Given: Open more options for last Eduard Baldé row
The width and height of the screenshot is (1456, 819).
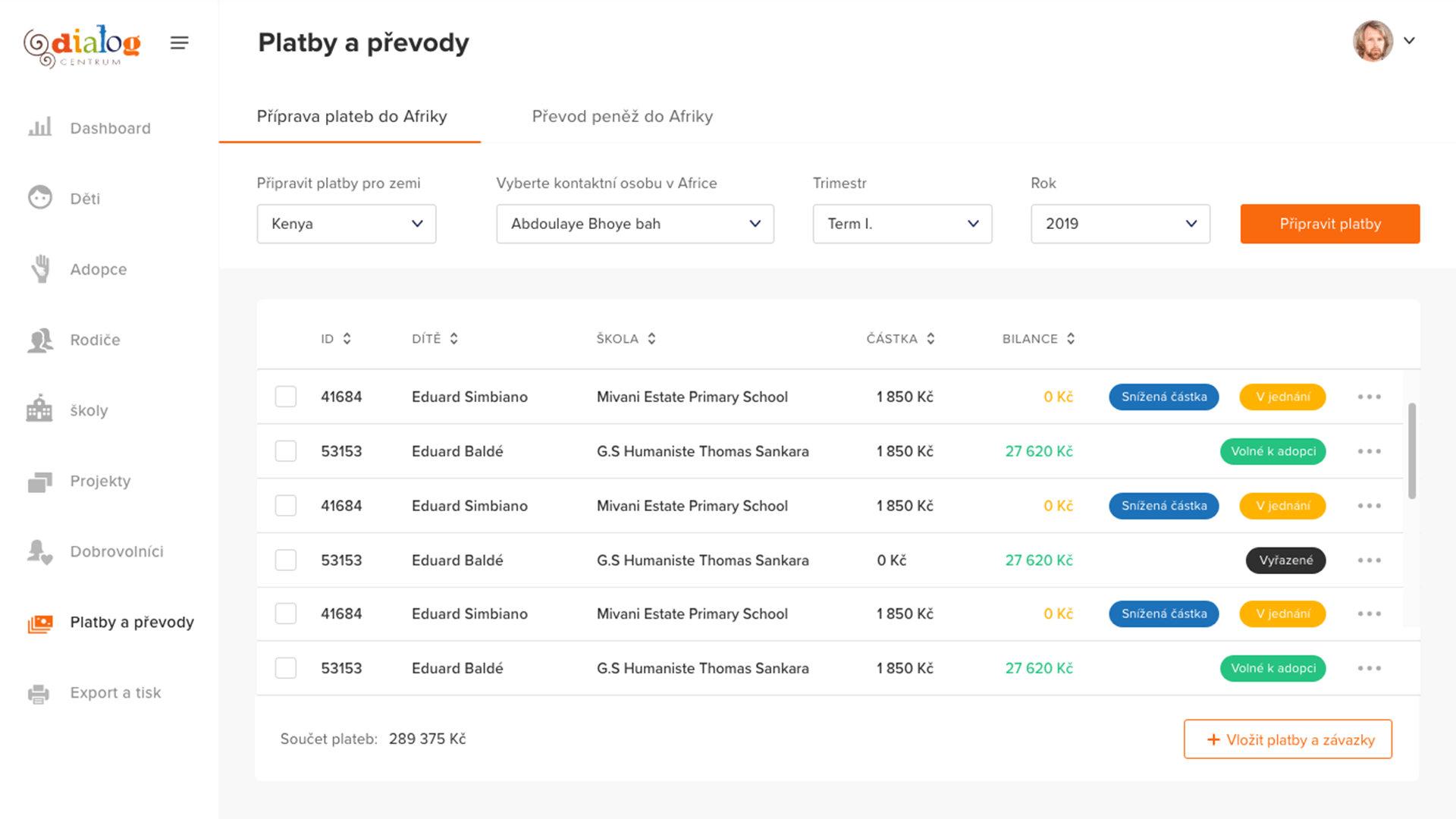Looking at the screenshot, I should [x=1370, y=668].
